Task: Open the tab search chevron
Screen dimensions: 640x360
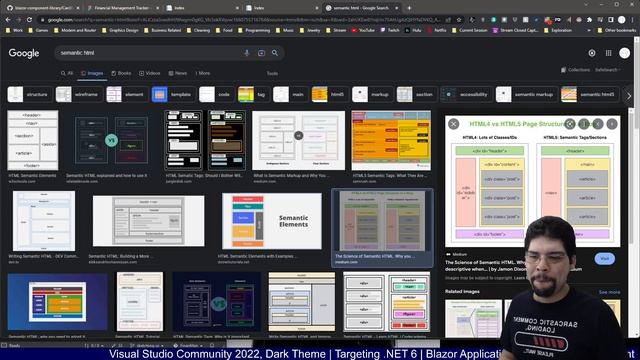Action: 586,5
